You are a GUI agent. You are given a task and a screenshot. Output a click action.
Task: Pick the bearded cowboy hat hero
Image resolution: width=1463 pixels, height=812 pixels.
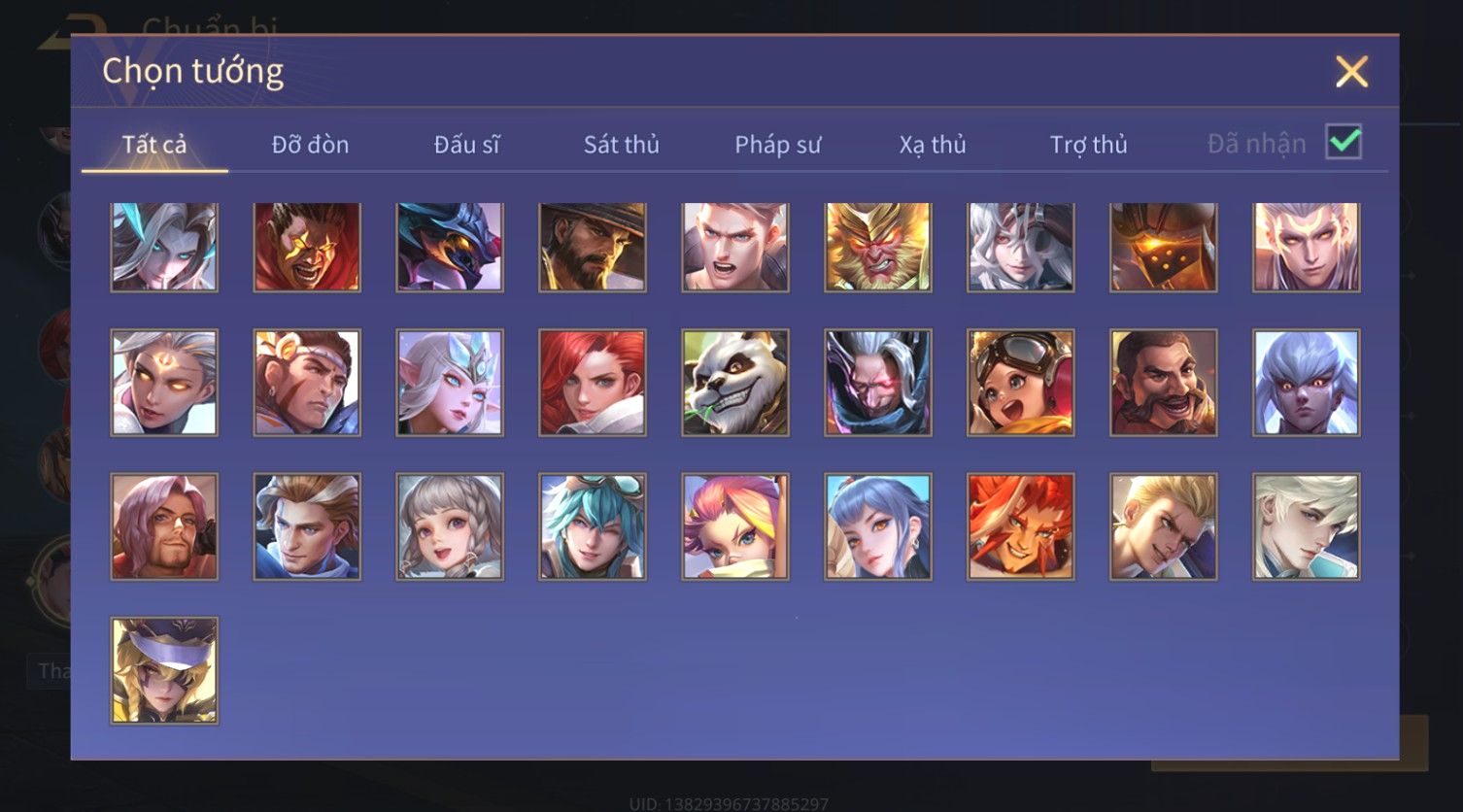593,248
